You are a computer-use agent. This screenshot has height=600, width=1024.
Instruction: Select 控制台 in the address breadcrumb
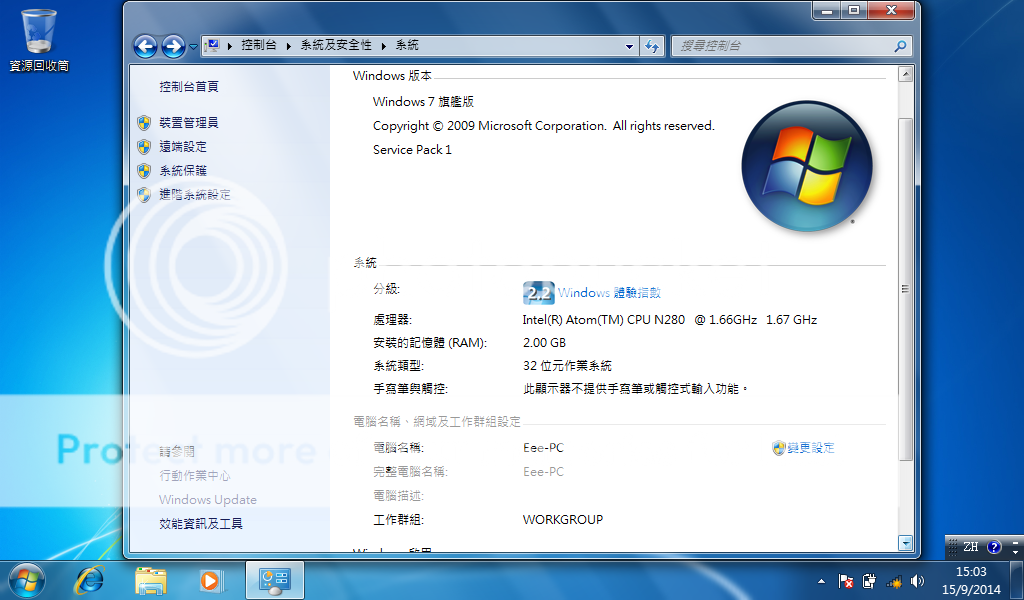[259, 45]
